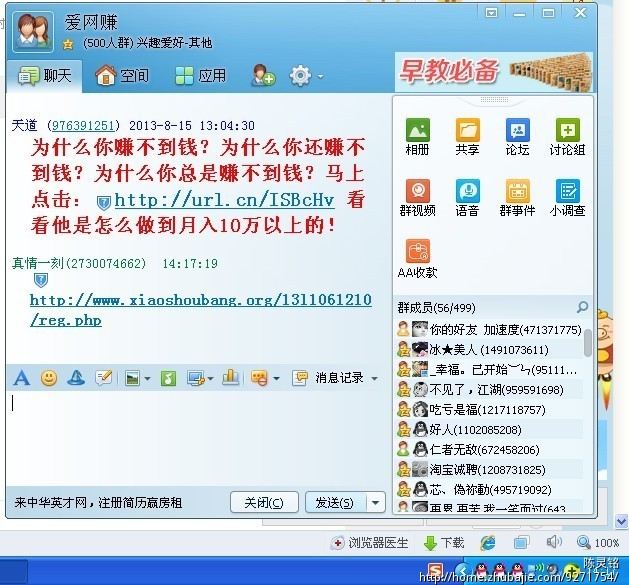Viewport: 629px width, 585px height.
Task: Open the 讨论组 discussion group icon
Action: (x=567, y=136)
